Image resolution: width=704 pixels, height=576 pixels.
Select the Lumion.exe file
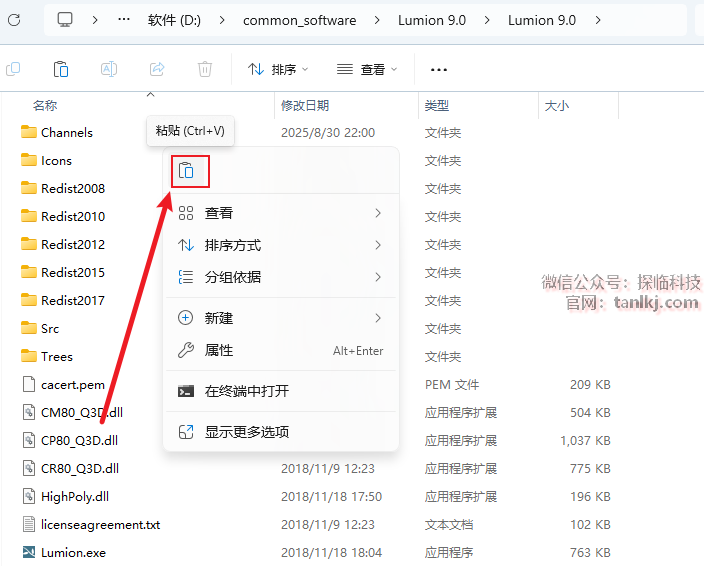(x=73, y=552)
